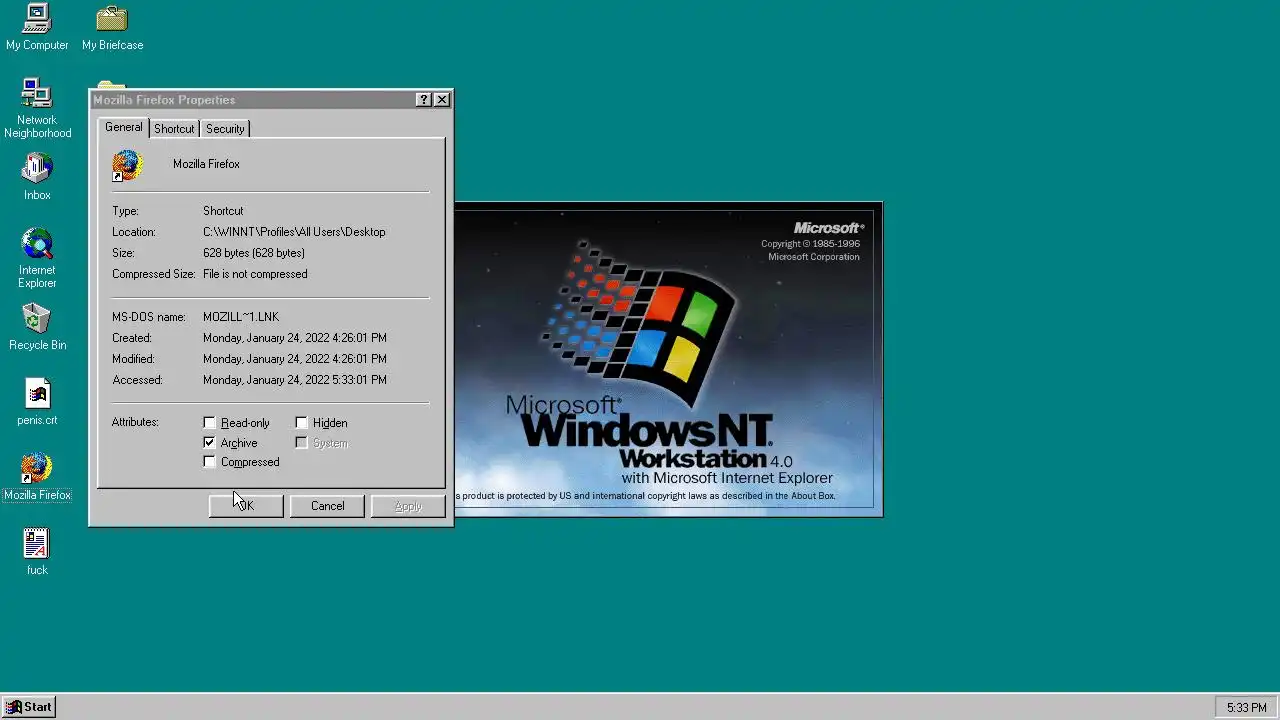Select the text document icon below Firefox
This screenshot has width=1280, height=720.
[x=37, y=552]
